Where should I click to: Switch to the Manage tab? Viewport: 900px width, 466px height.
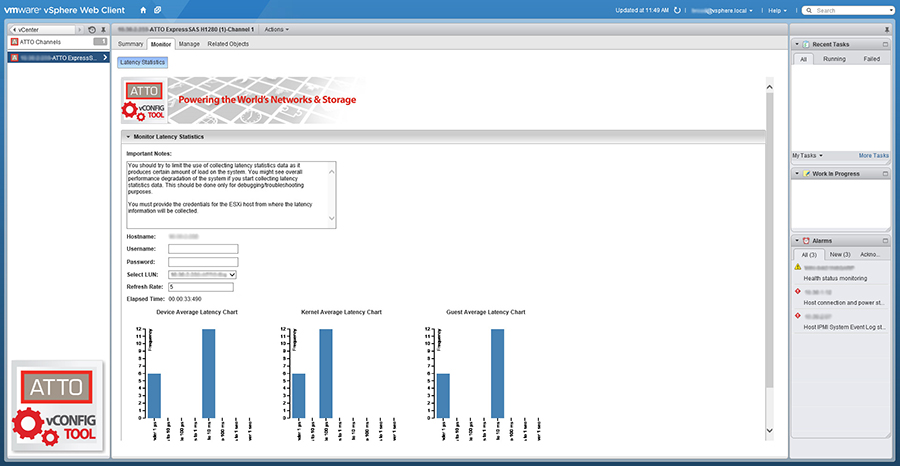click(x=189, y=44)
